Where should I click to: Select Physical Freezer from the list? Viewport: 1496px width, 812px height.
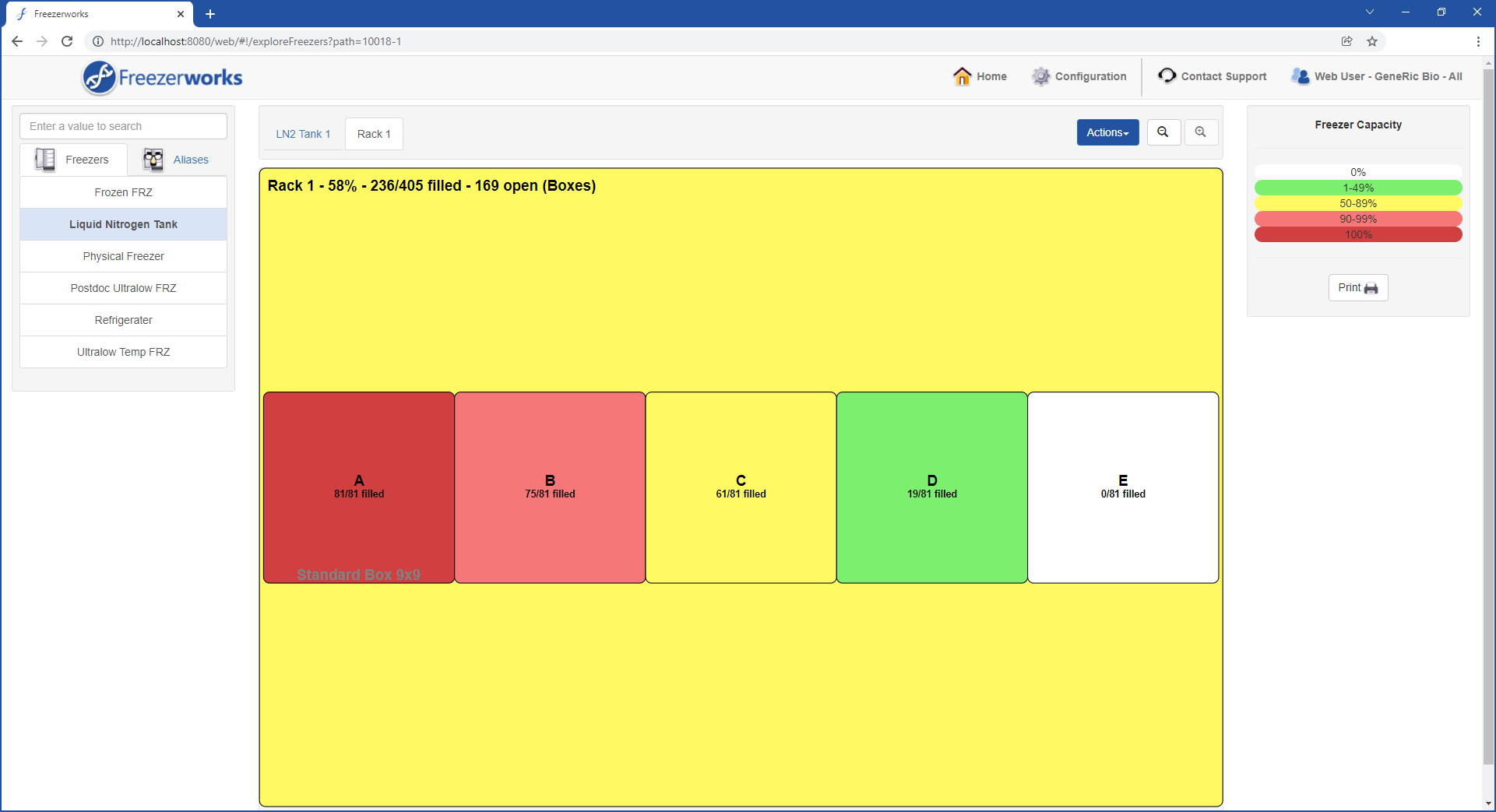(x=123, y=256)
